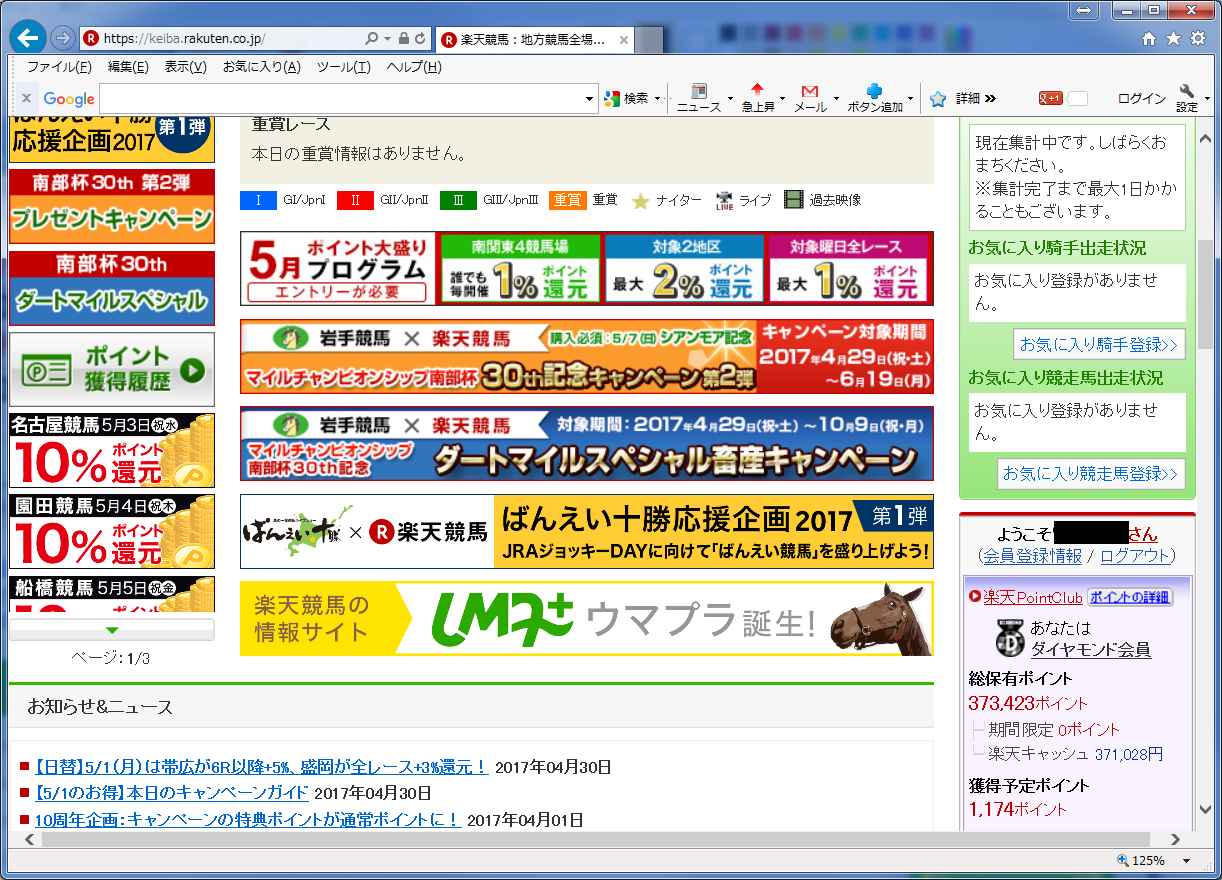1222x880 pixels.
Task: Click the red GⅡ/JpnⅡ legend icon
Action: click(354, 200)
